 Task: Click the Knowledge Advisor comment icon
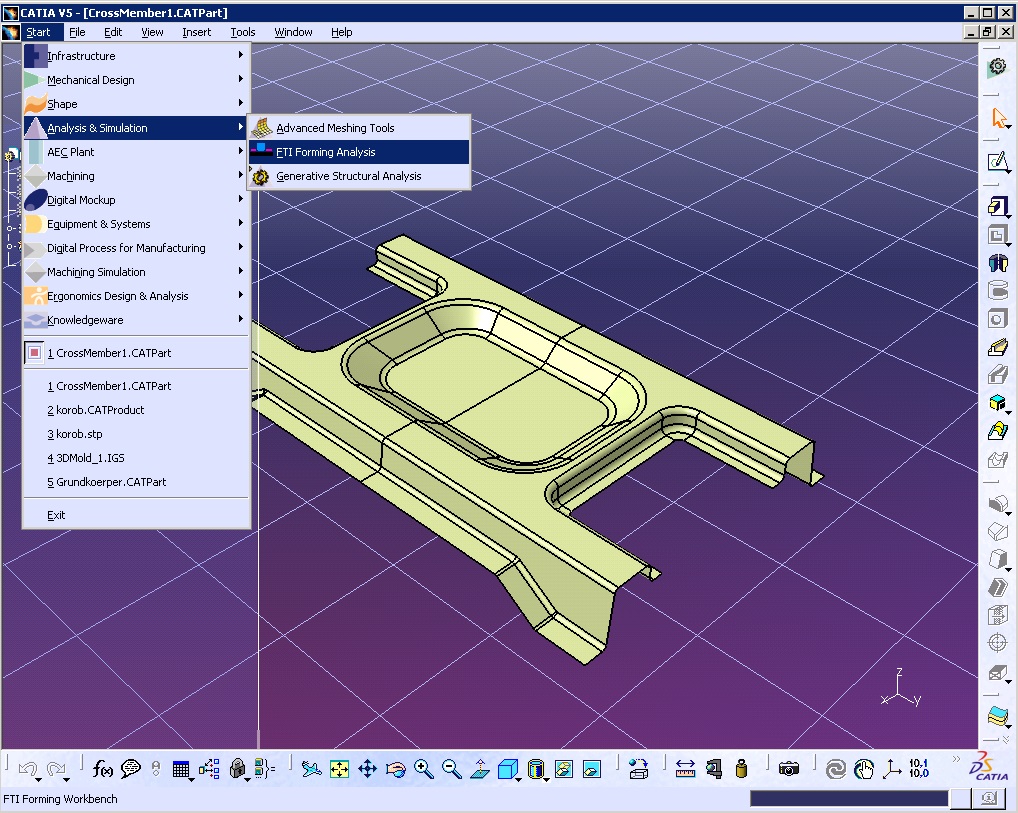[x=130, y=769]
